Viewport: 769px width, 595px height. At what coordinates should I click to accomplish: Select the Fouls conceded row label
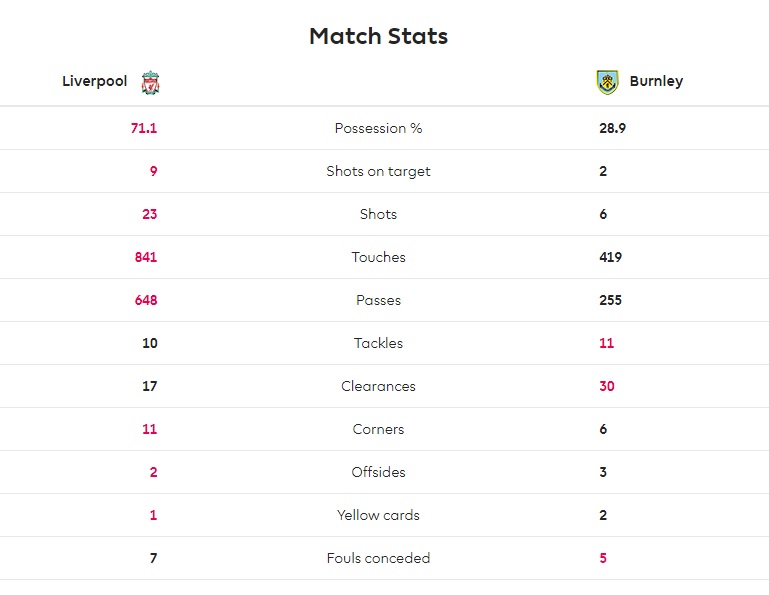379,558
